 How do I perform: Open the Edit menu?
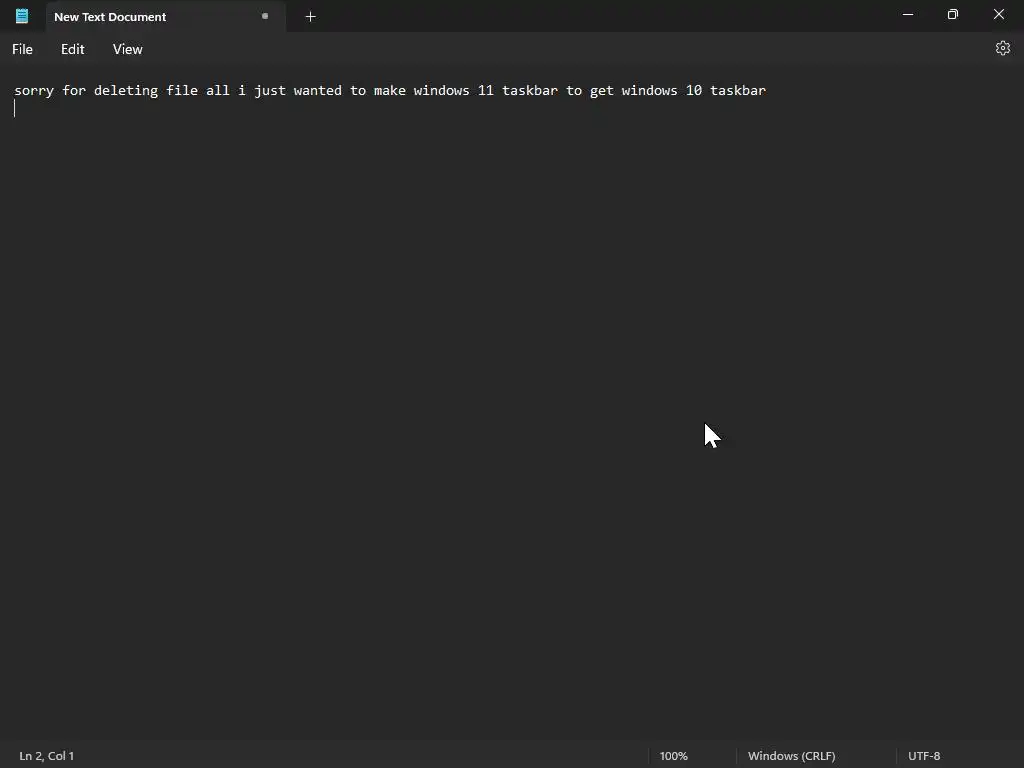72,49
